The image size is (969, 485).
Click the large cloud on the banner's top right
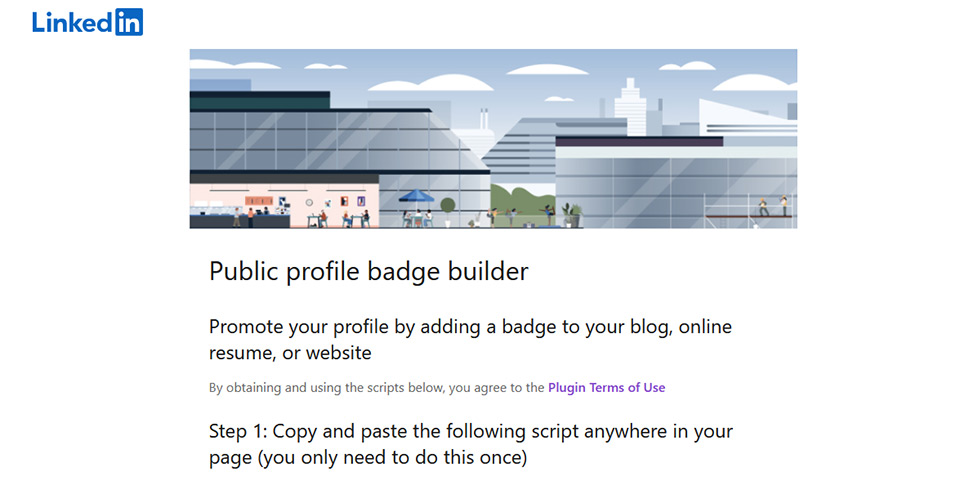[x=757, y=83]
